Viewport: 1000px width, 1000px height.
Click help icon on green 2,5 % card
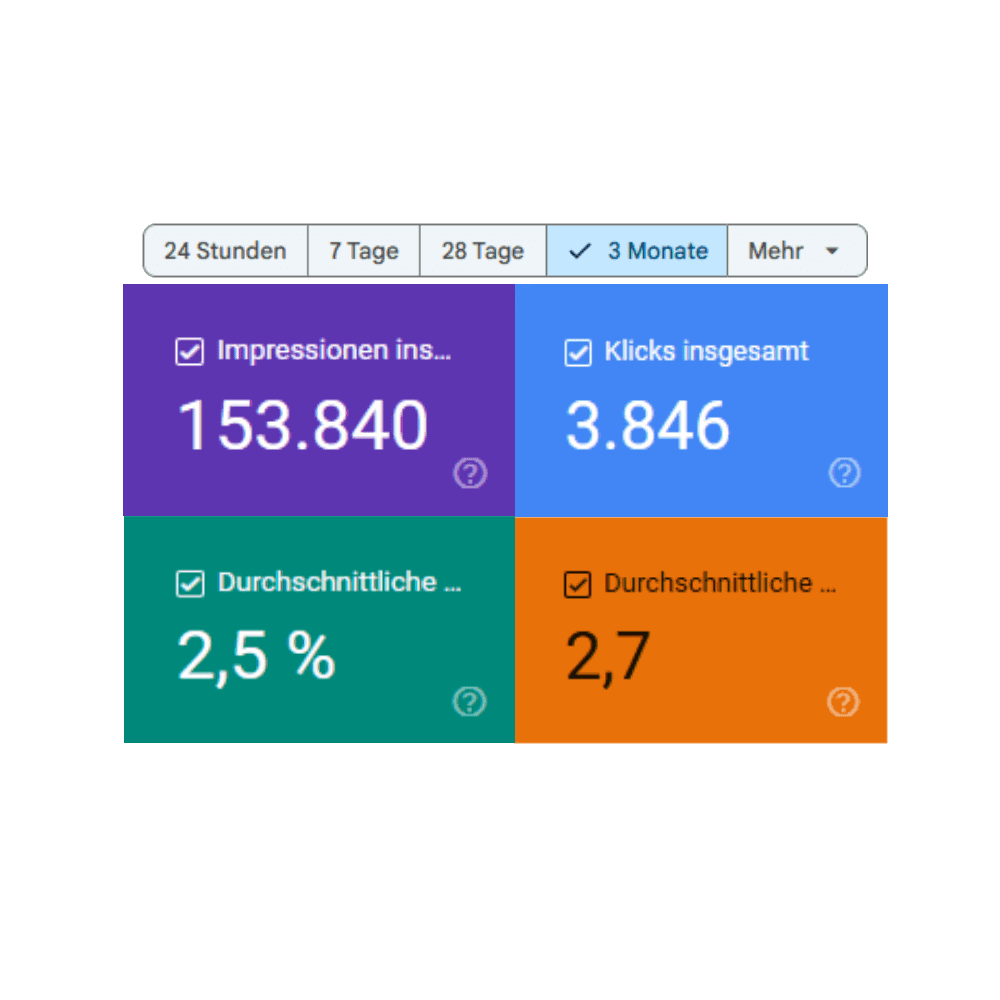click(x=469, y=702)
